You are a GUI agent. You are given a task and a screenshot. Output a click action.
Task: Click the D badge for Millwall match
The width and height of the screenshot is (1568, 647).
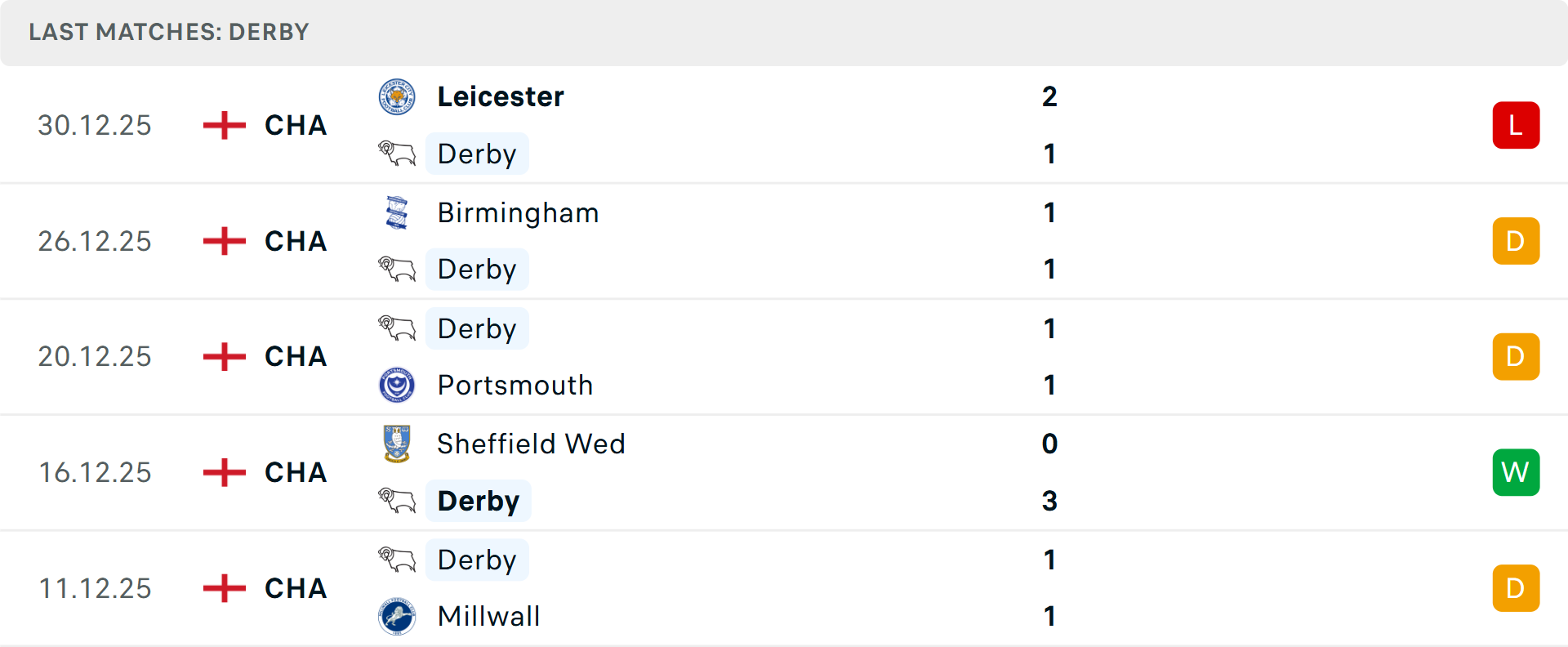tap(1516, 588)
